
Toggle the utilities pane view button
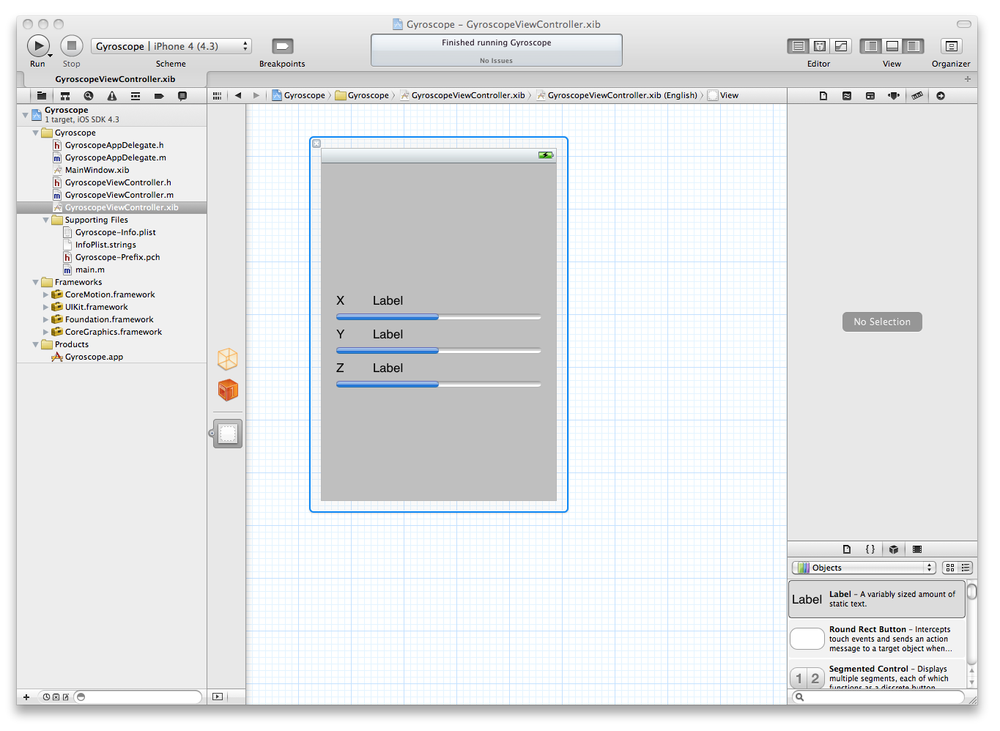tap(913, 46)
